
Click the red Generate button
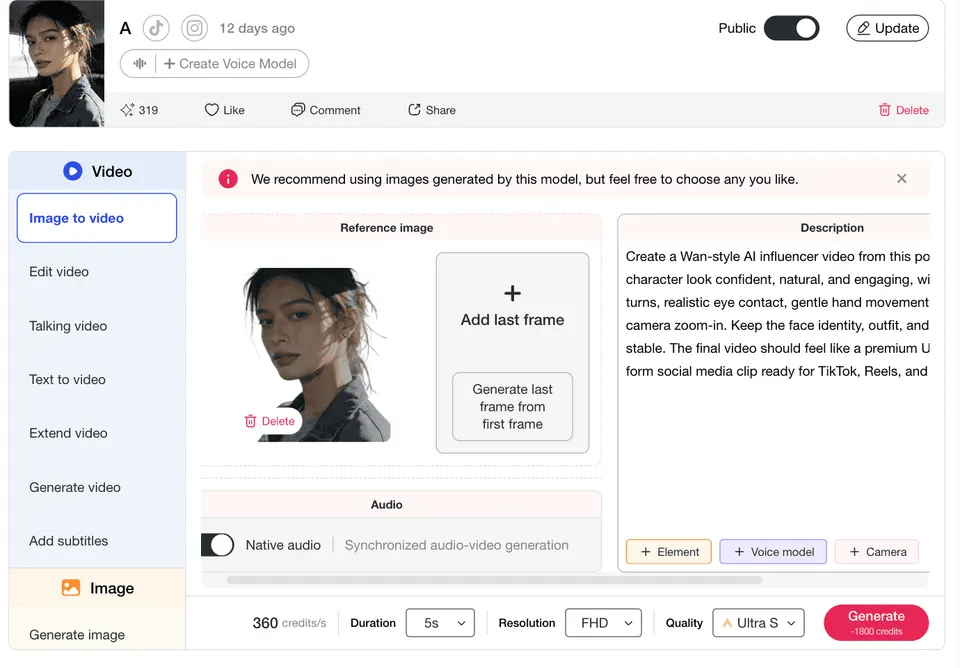876,623
